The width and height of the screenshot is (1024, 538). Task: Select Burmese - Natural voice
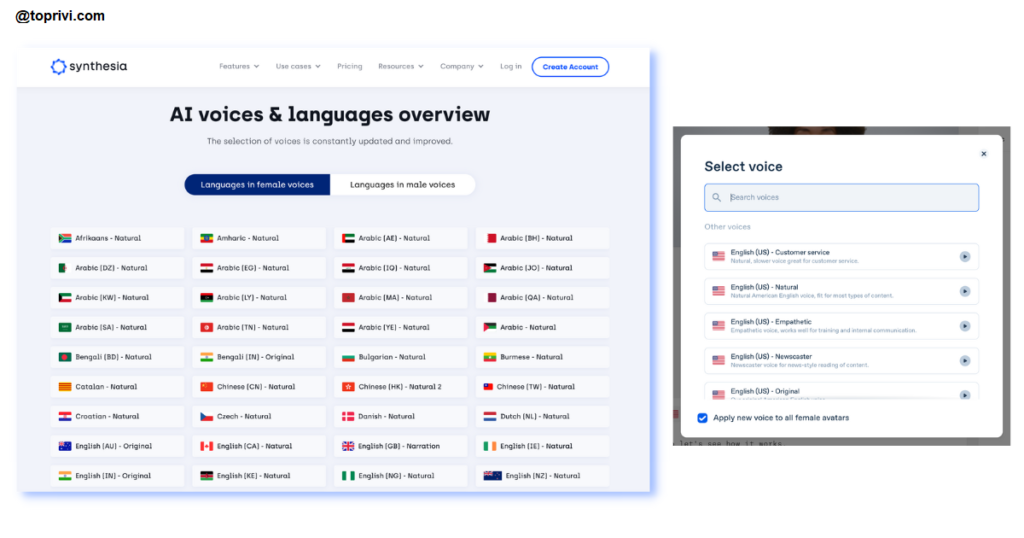543,357
